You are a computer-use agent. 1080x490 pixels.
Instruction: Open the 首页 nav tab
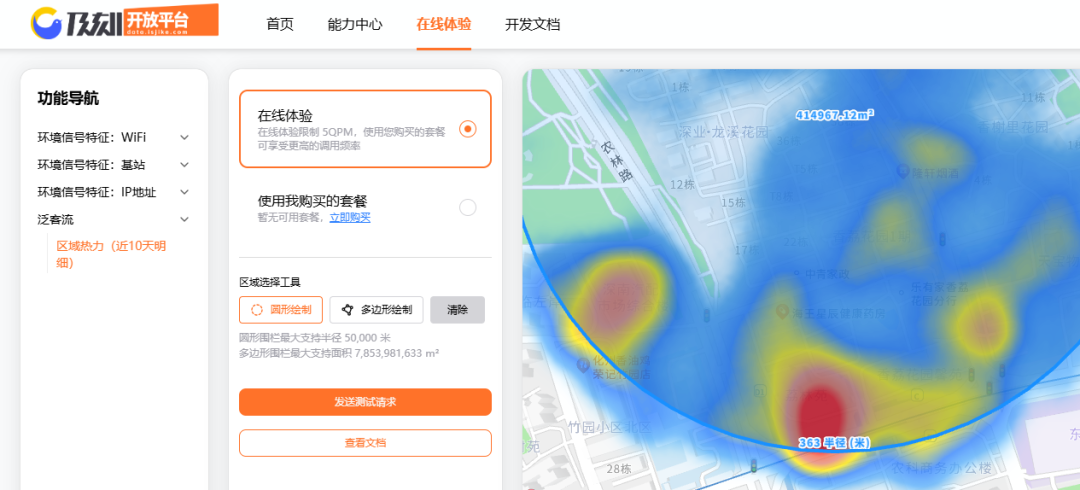[280, 24]
